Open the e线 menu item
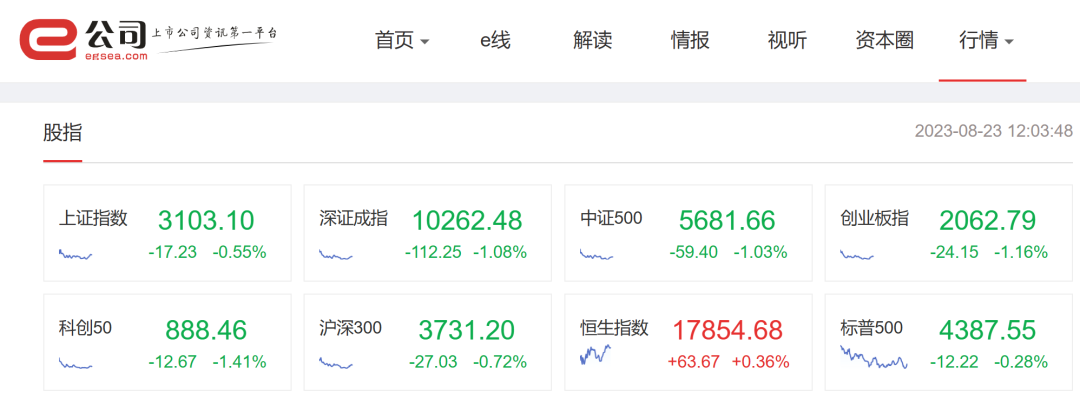Viewport: 1080px width, 399px height. pyautogui.click(x=495, y=40)
